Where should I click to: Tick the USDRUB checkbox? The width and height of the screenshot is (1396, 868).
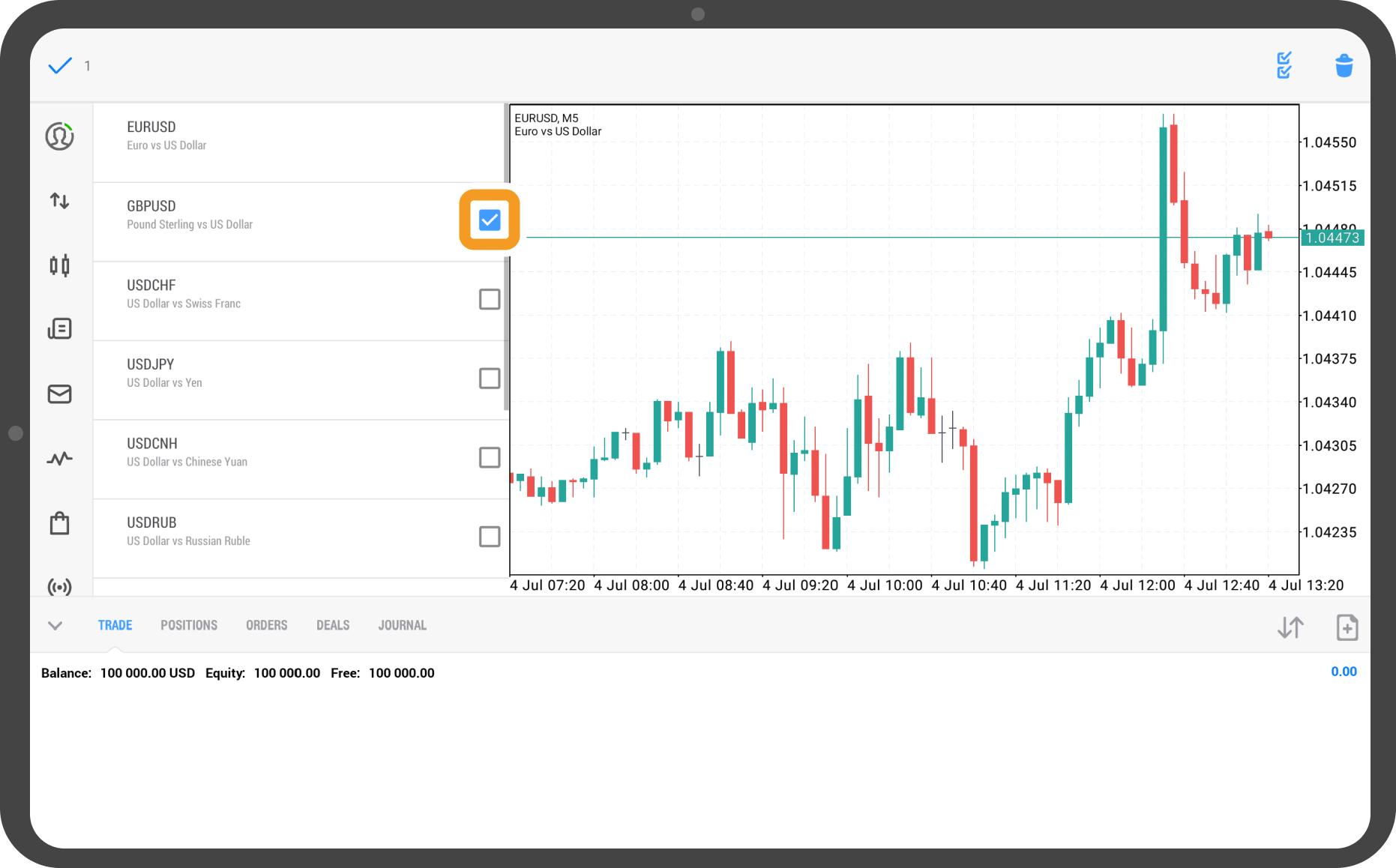pyautogui.click(x=490, y=537)
